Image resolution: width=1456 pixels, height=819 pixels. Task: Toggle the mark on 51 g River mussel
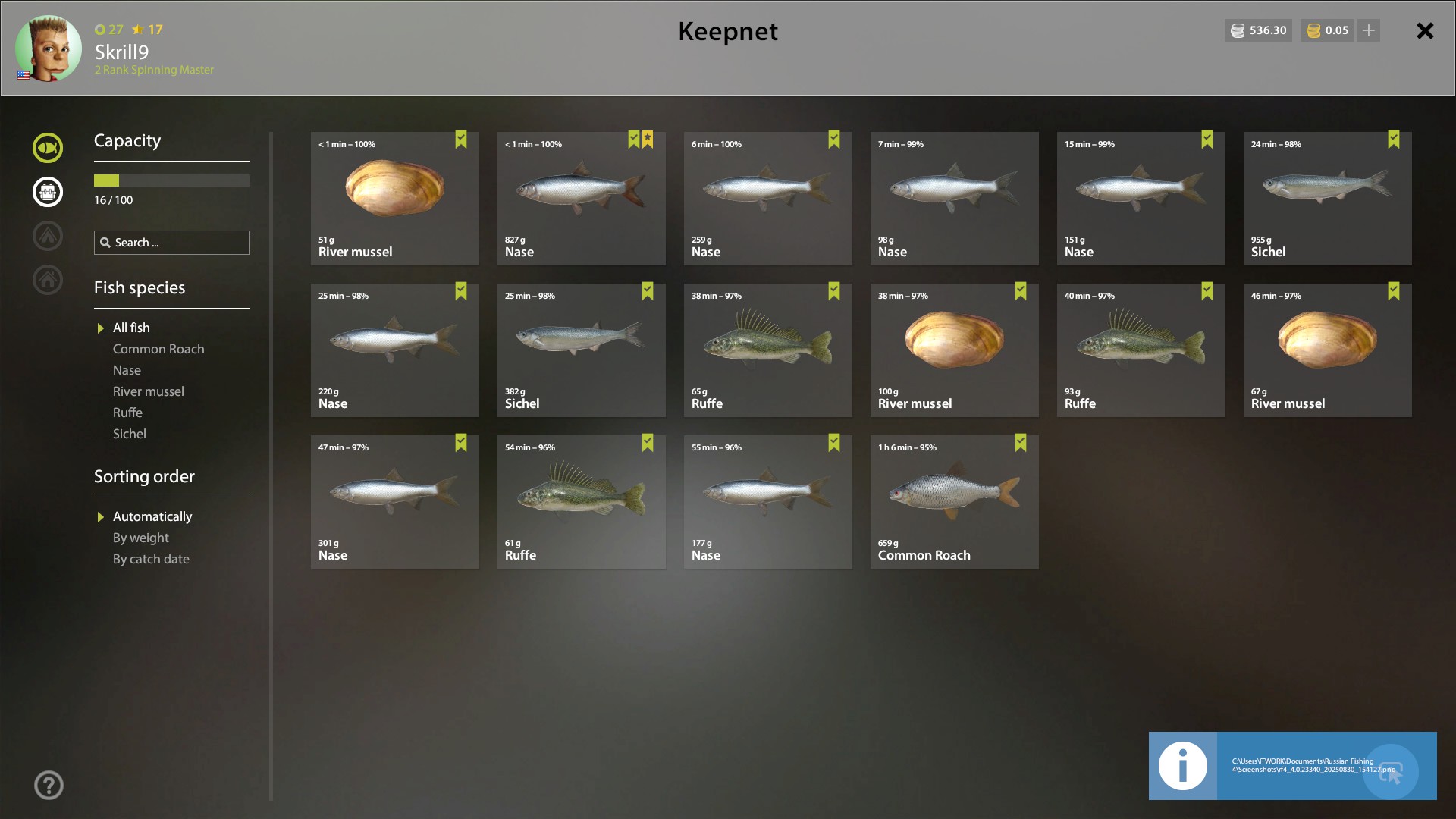pos(461,140)
